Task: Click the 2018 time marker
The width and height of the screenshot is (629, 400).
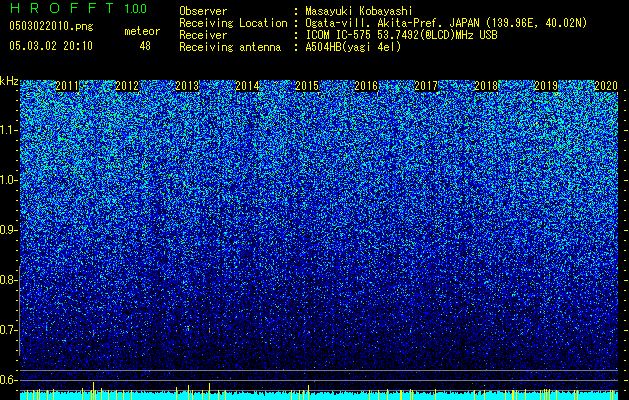Action: pyautogui.click(x=486, y=86)
